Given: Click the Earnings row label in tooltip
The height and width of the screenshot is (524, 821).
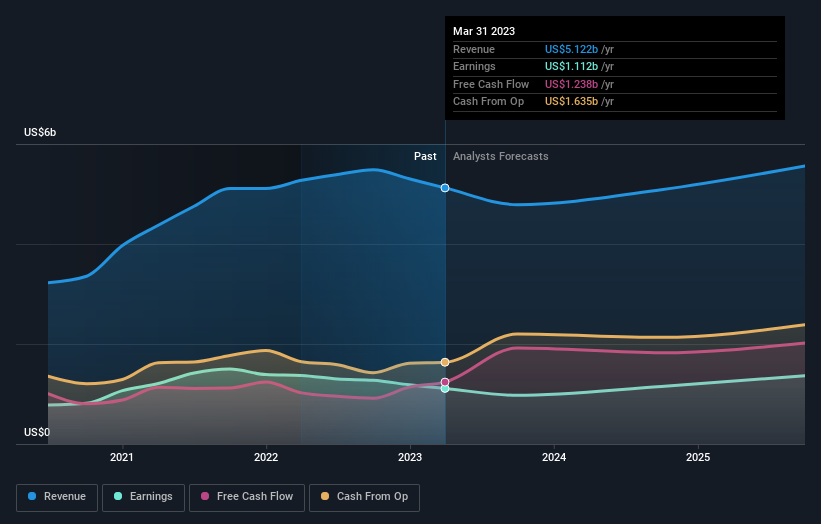Looking at the screenshot, I should tap(474, 66).
